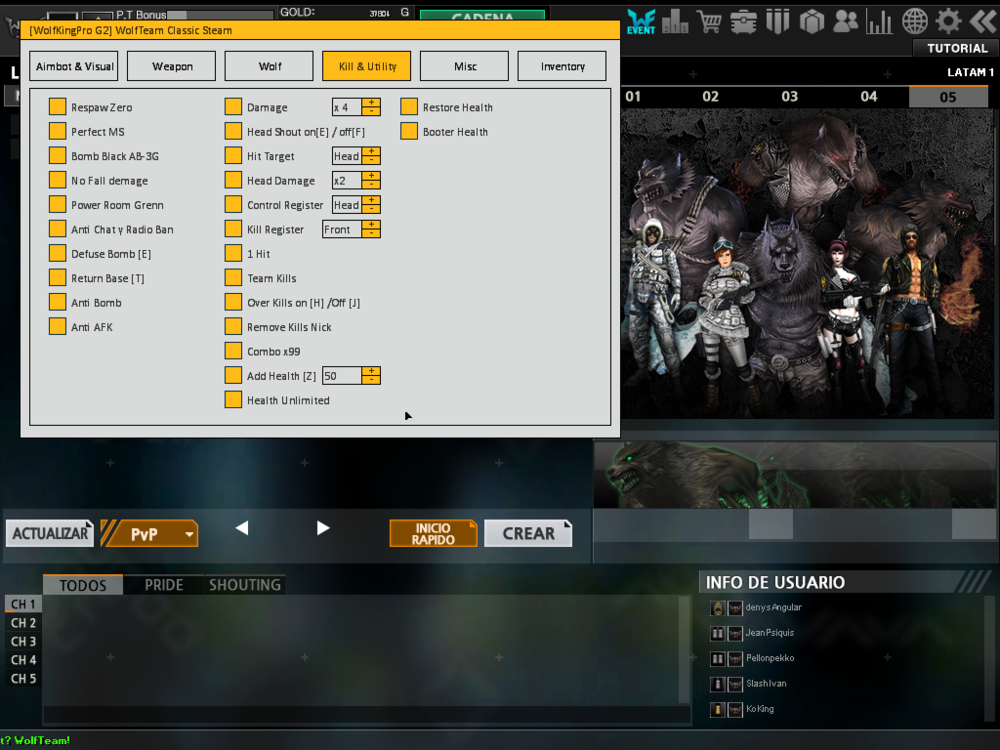Click the briefcase inventory icon
This screenshot has width=1000, height=750.
pyautogui.click(x=743, y=21)
